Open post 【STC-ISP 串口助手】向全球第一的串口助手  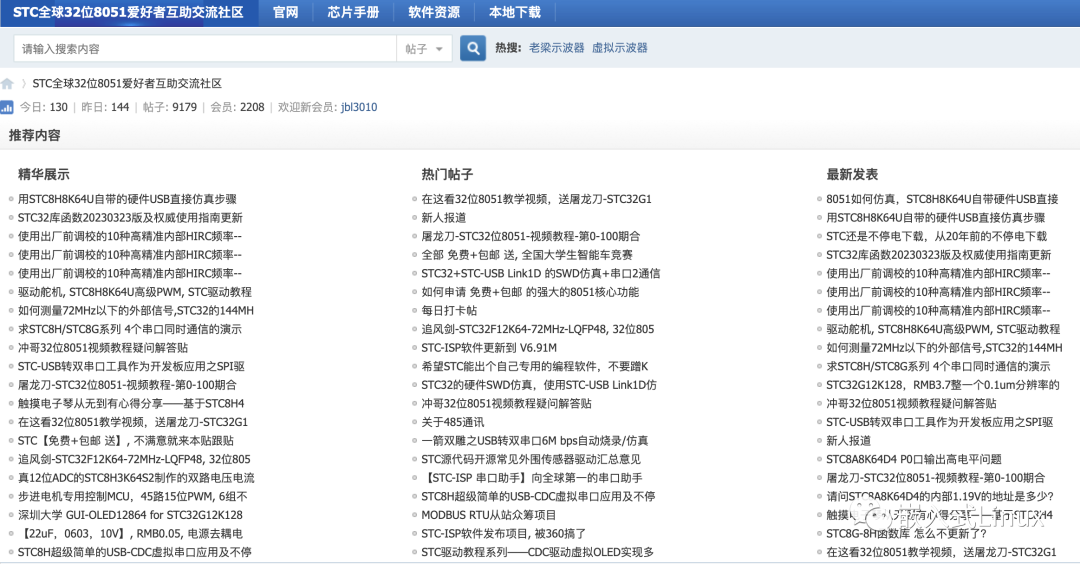[x=532, y=478]
